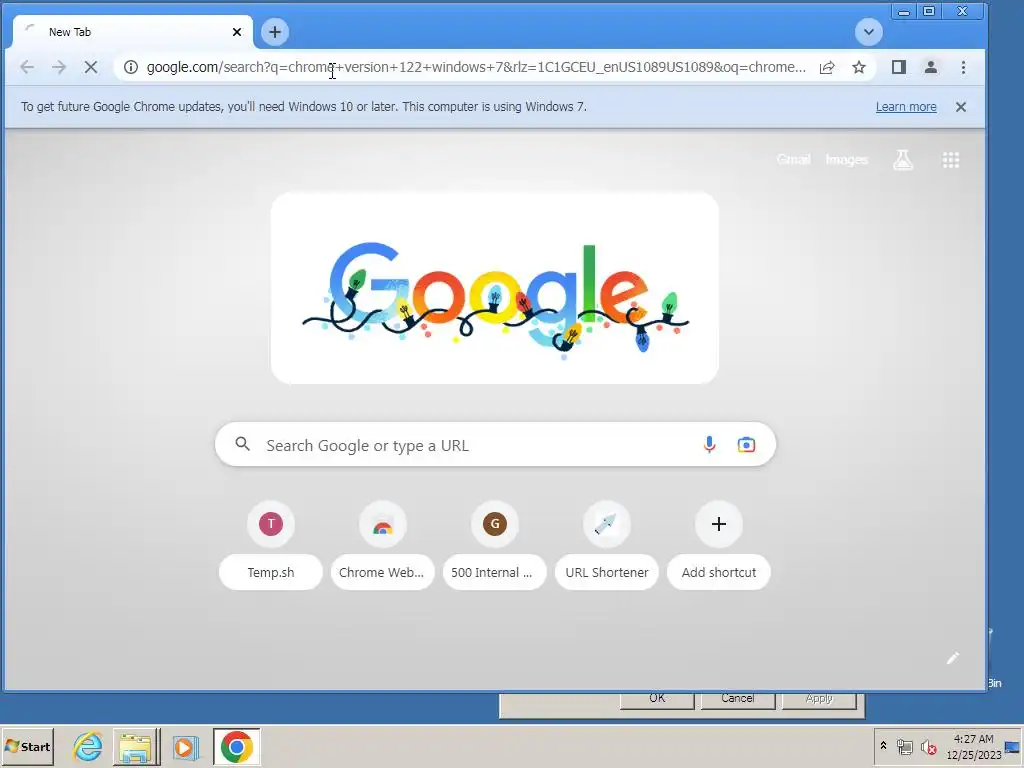The image size is (1024, 768).
Task: Open Images link
Action: coord(846,159)
